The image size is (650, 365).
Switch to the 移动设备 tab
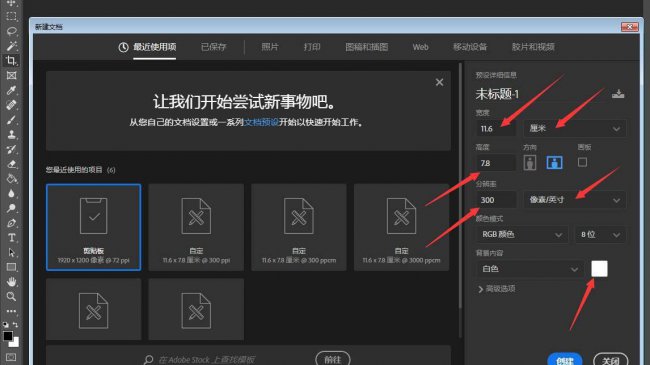point(470,47)
